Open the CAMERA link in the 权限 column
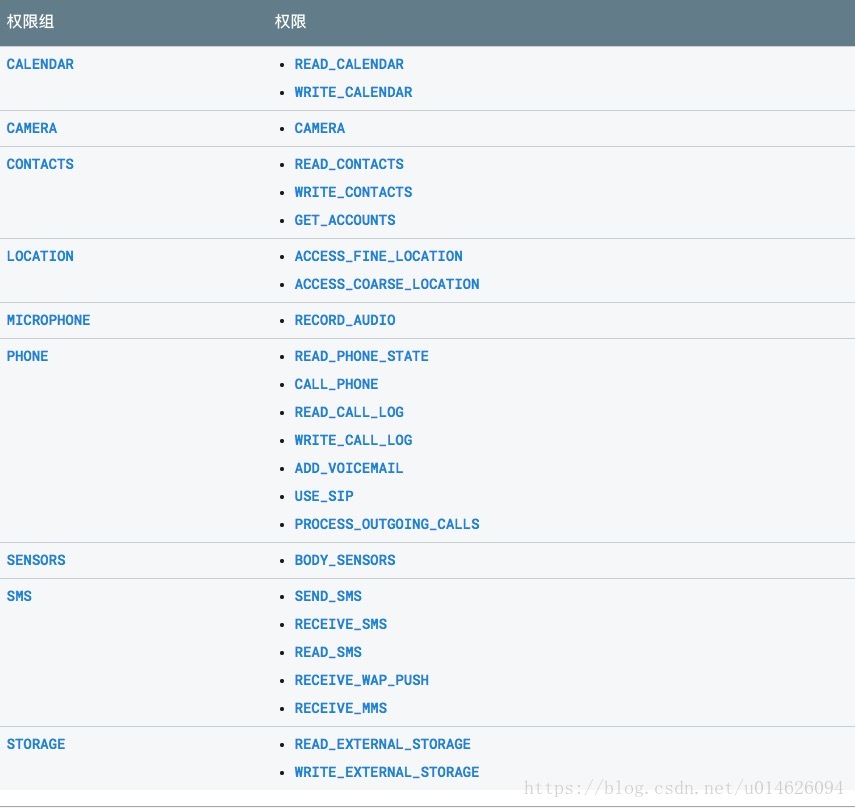855x808 pixels. (x=320, y=128)
